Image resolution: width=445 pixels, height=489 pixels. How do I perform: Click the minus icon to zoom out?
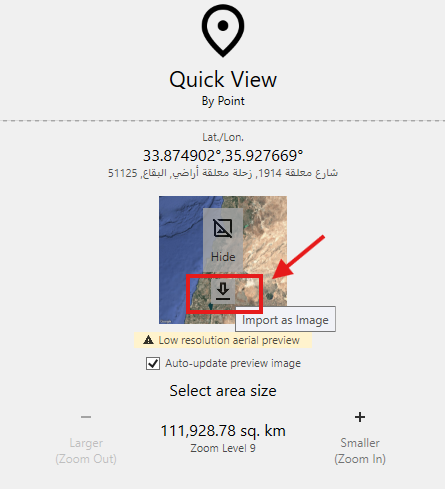[x=86, y=417]
